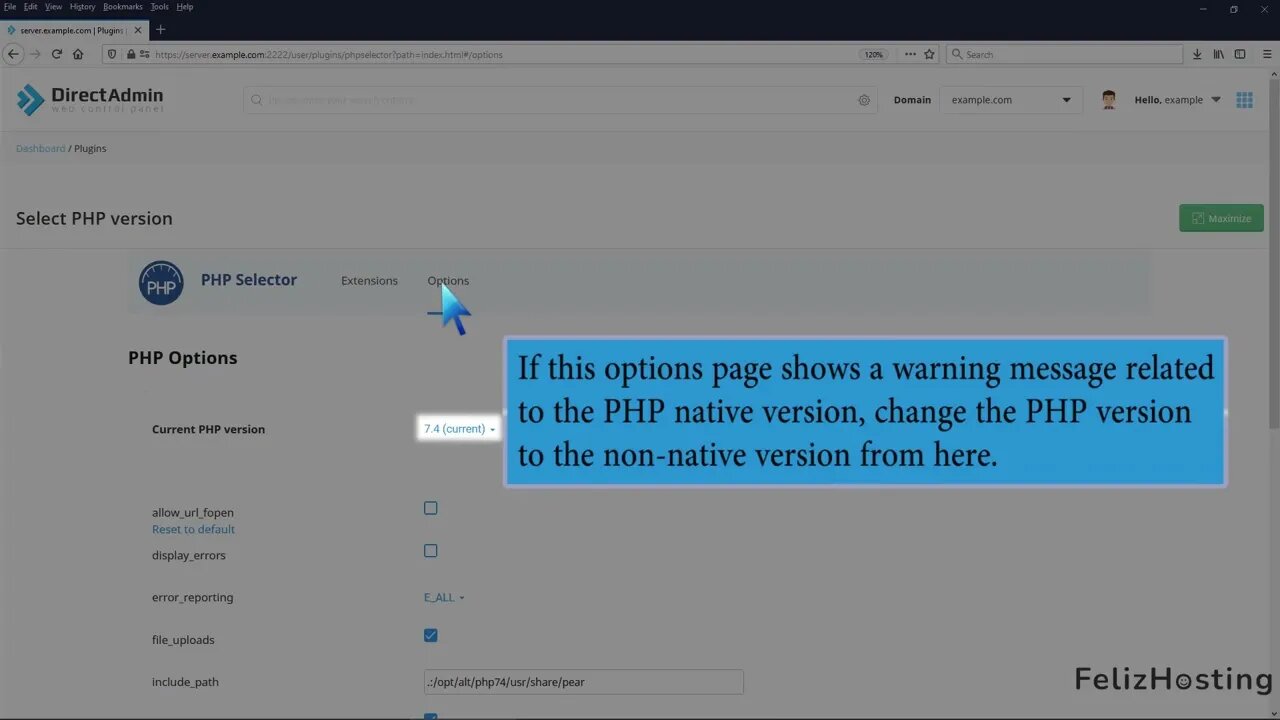Go to the browser Home page icon
Viewport: 1280px width, 720px height.
point(78,54)
